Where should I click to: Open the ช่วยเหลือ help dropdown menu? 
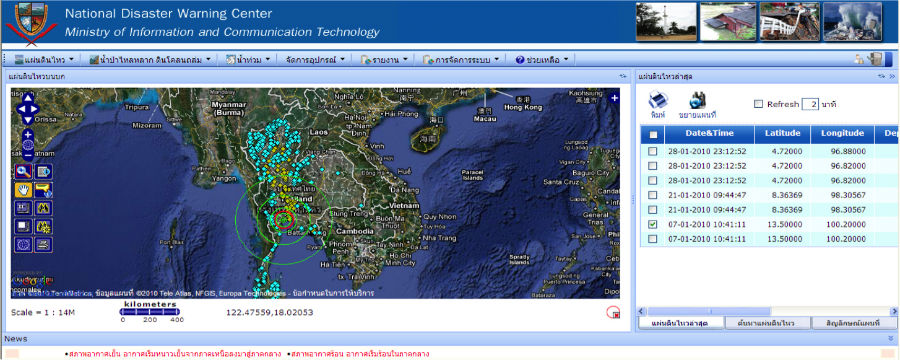click(542, 59)
